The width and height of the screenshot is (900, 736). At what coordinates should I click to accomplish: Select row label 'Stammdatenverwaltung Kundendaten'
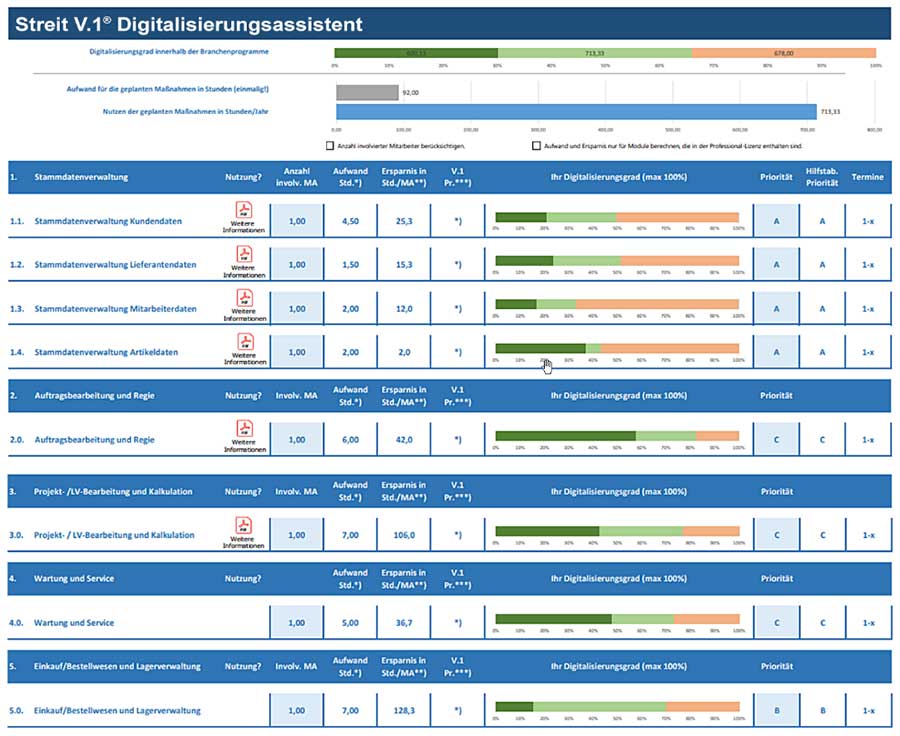(x=108, y=221)
